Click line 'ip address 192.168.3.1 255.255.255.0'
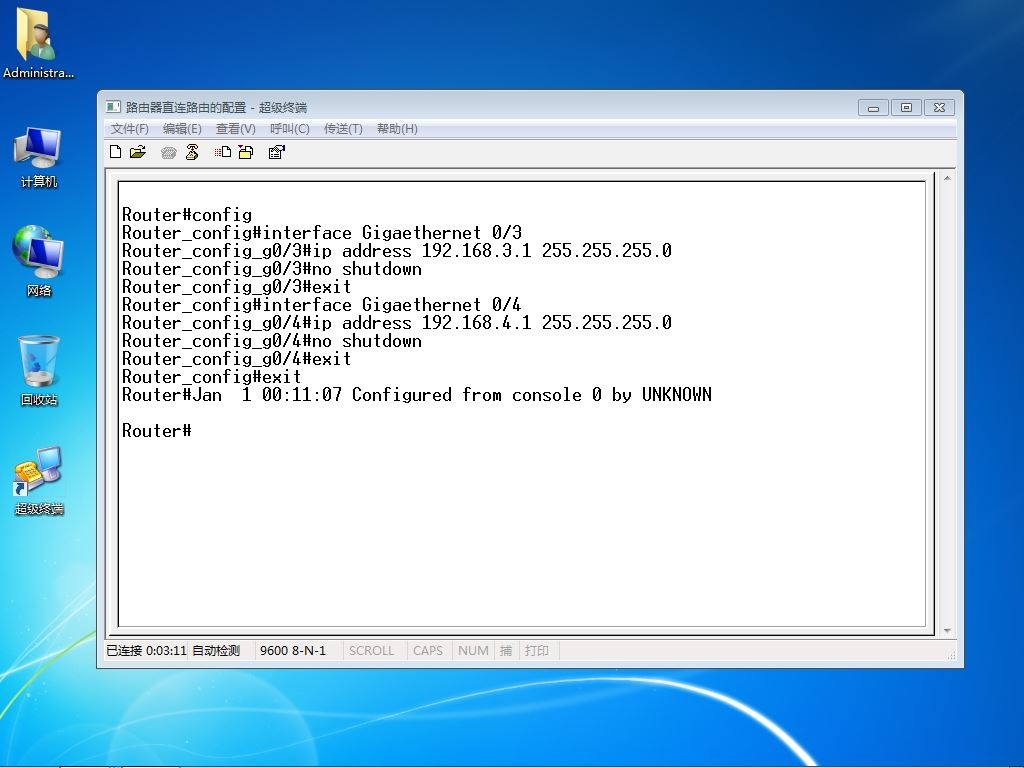This screenshot has width=1024, height=768. (396, 251)
